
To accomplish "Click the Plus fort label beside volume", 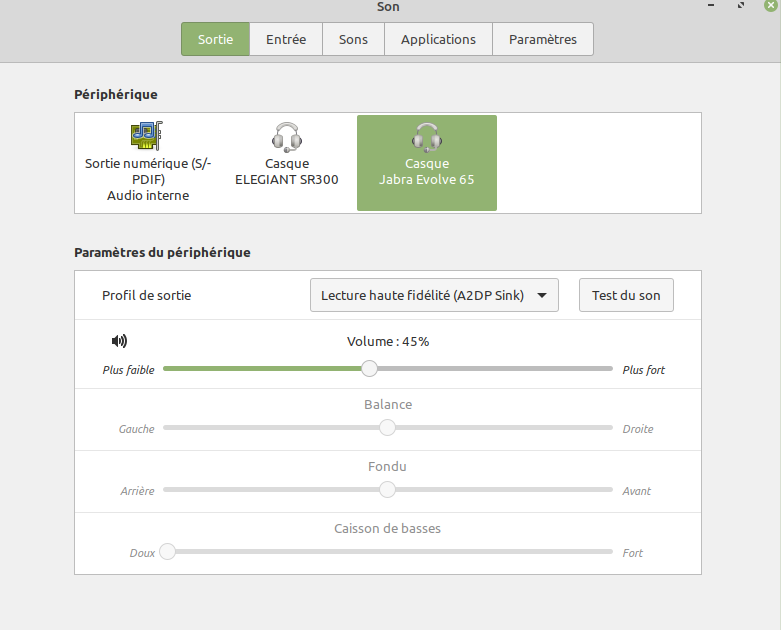I will coord(643,370).
